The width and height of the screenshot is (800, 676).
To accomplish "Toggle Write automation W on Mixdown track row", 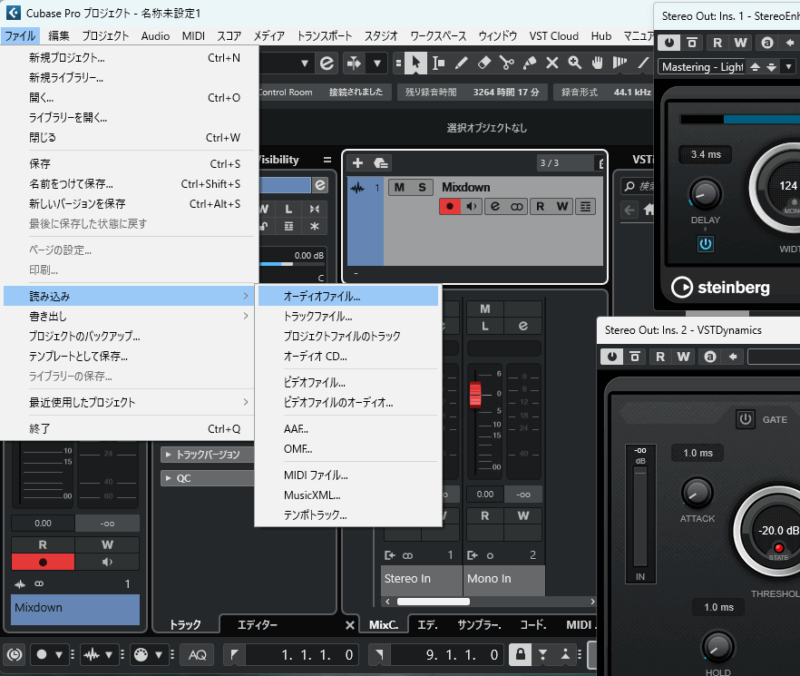I will (x=562, y=206).
